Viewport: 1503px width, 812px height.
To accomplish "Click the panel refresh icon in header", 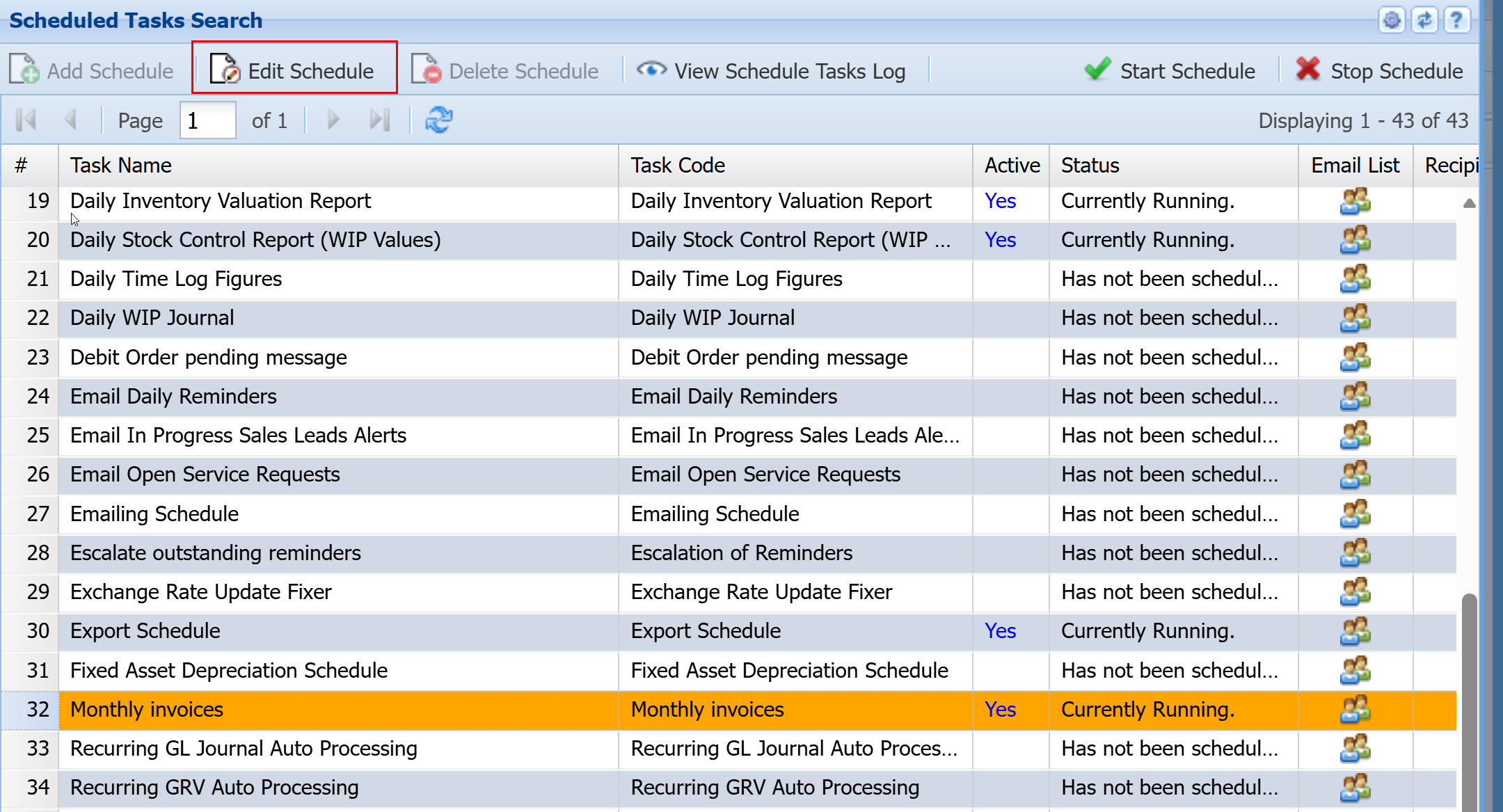I will (x=1424, y=20).
